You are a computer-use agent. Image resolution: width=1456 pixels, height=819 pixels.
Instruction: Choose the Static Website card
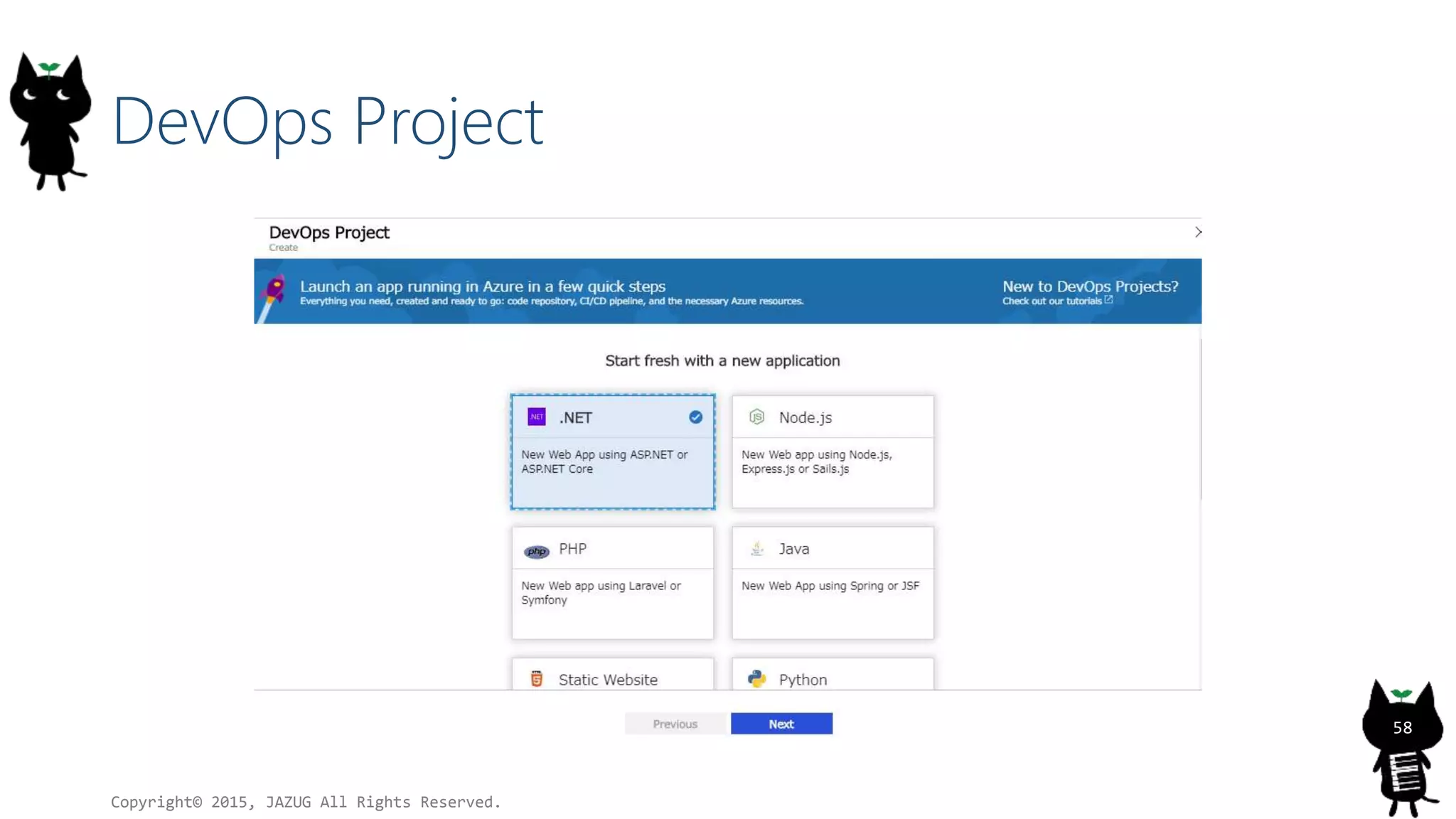point(612,674)
